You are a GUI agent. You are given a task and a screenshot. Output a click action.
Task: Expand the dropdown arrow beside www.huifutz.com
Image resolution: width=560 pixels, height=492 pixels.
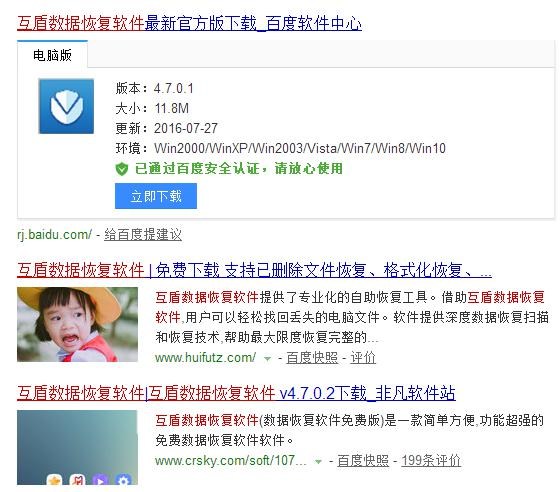tap(267, 359)
